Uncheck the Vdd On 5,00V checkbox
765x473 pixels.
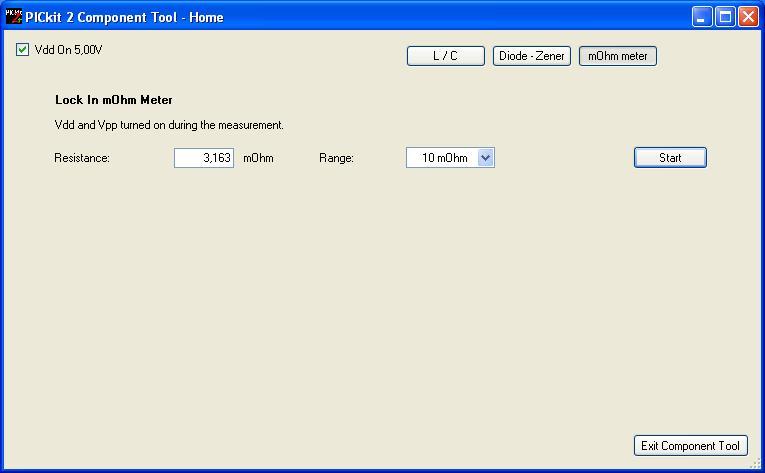tap(22, 50)
